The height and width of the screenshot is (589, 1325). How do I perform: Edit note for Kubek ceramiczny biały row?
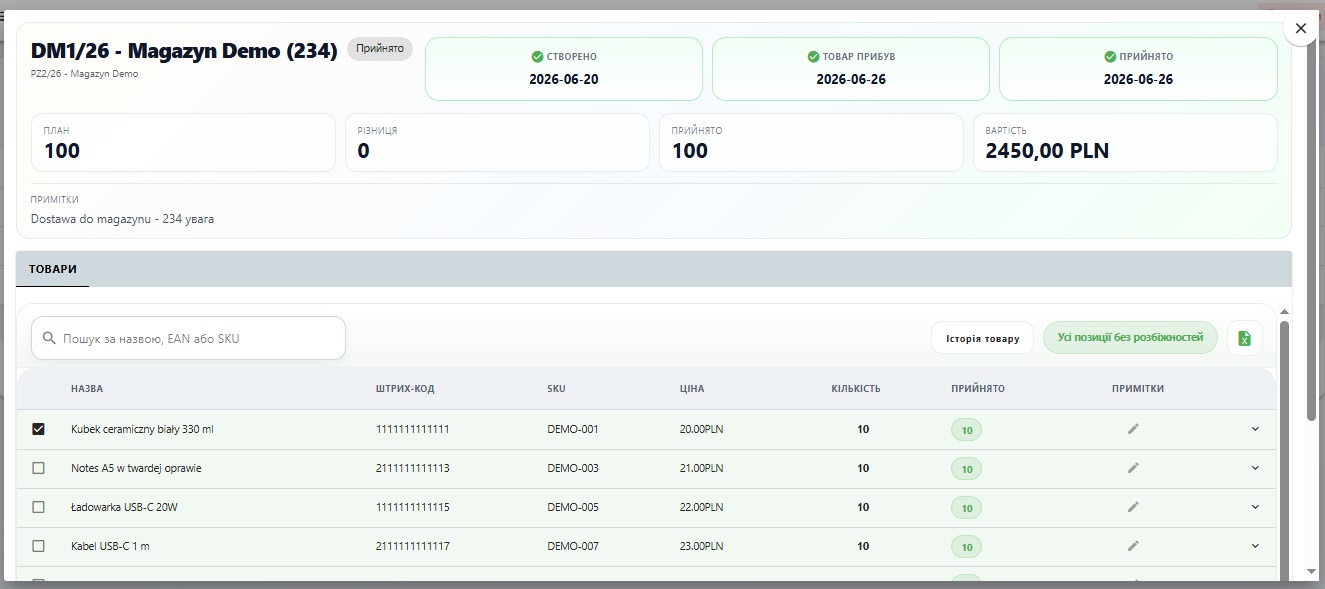tap(1133, 429)
